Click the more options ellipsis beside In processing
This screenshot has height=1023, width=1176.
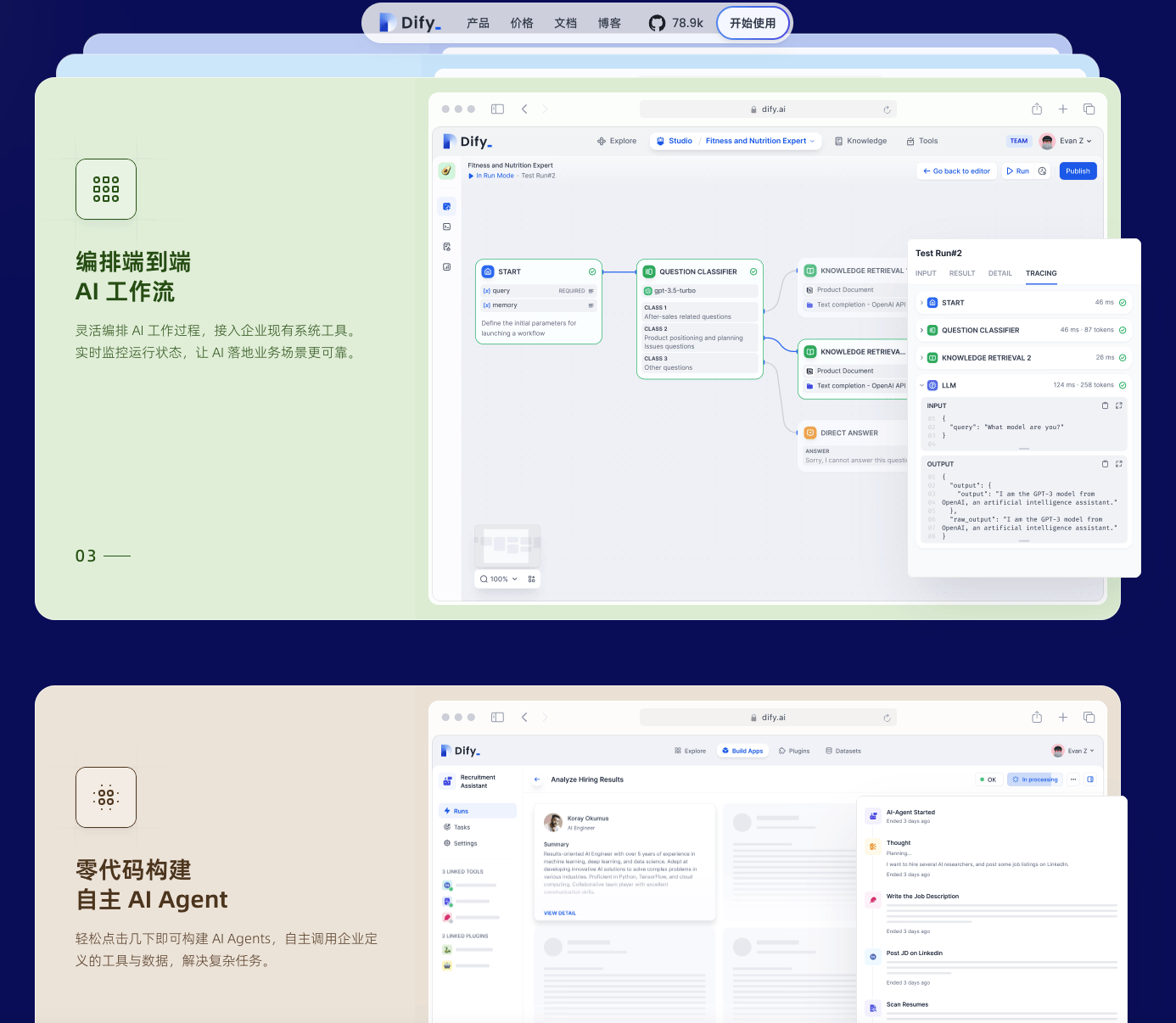click(x=1073, y=780)
